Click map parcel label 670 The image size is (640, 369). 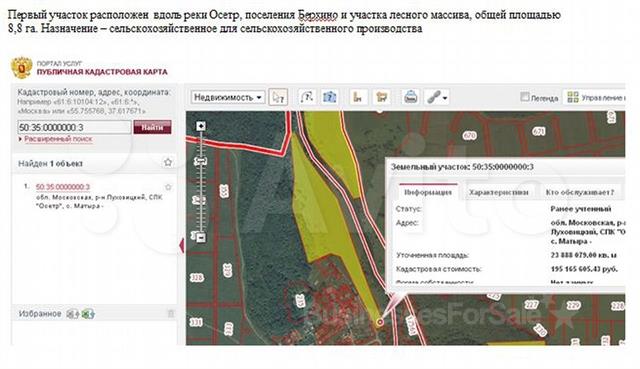470,135
